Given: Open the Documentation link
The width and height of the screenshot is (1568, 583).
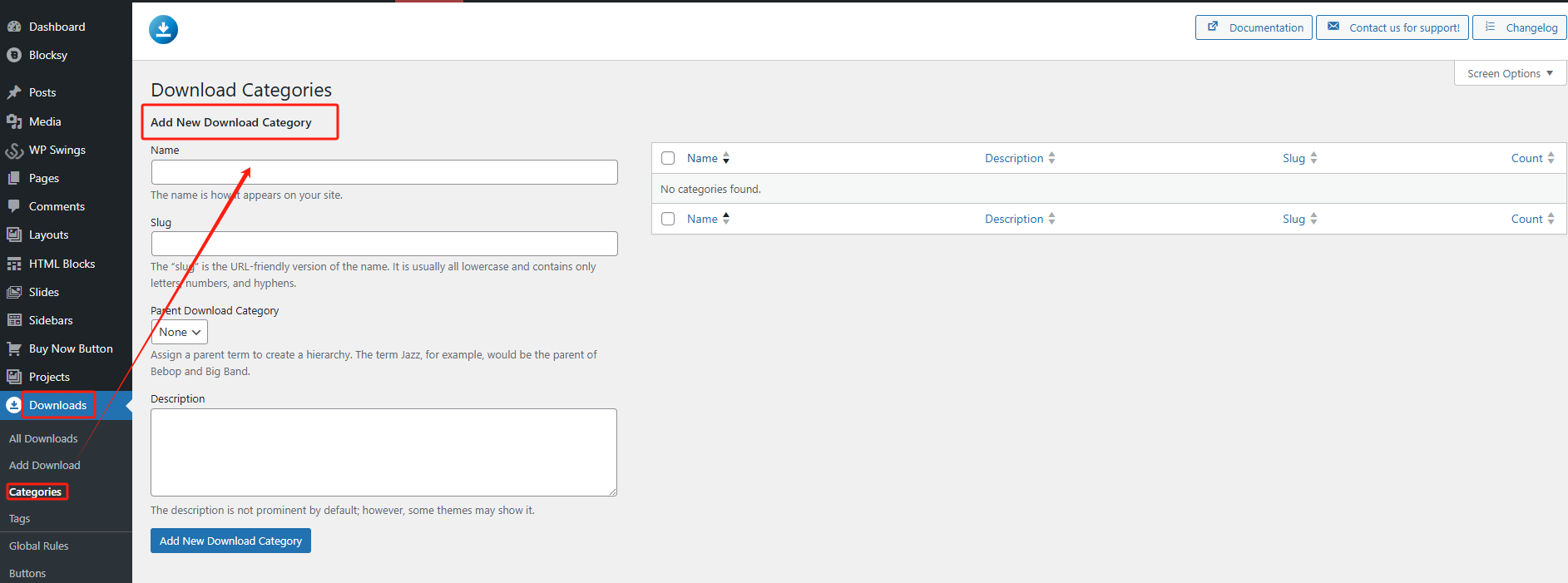Looking at the screenshot, I should (1254, 27).
